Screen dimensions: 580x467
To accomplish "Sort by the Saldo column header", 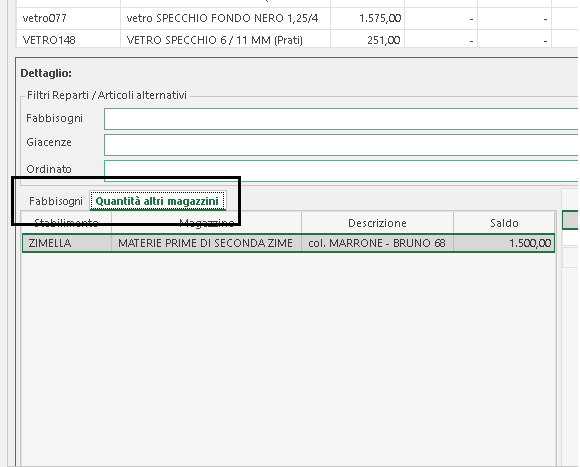I will [504, 223].
